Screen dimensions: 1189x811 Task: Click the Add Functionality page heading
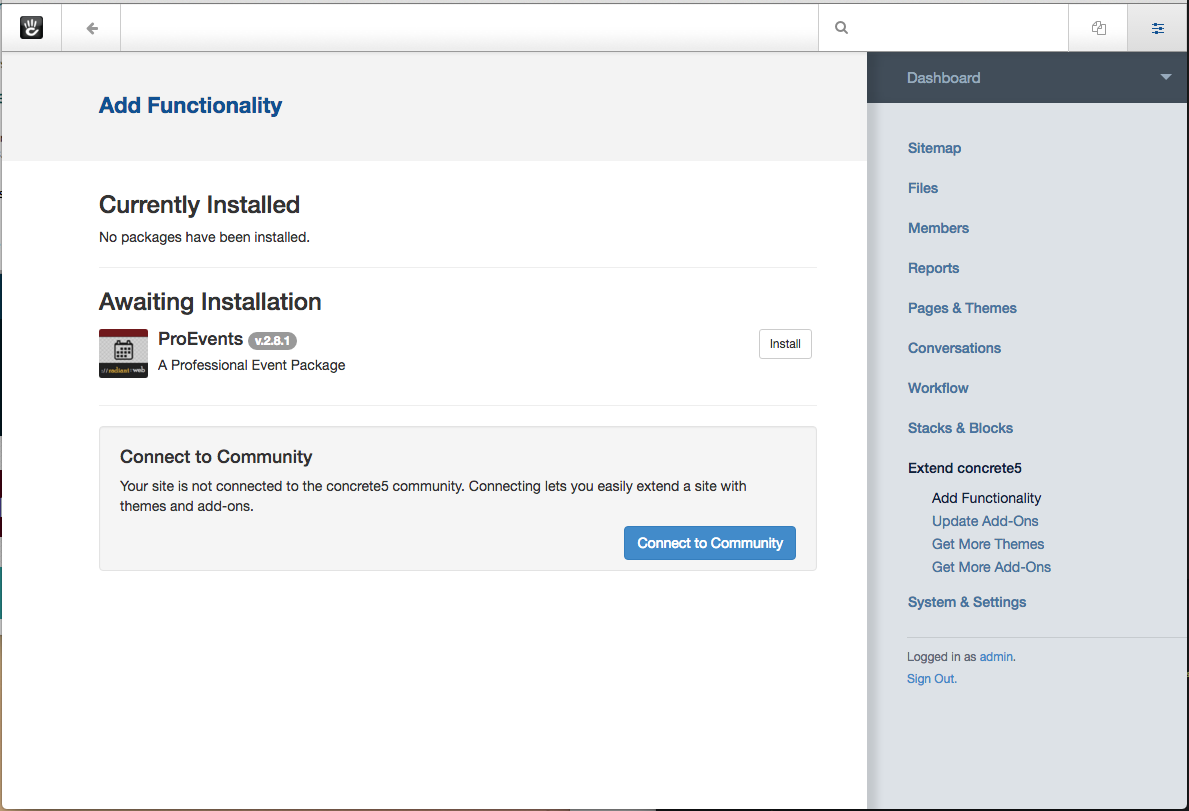coord(190,105)
